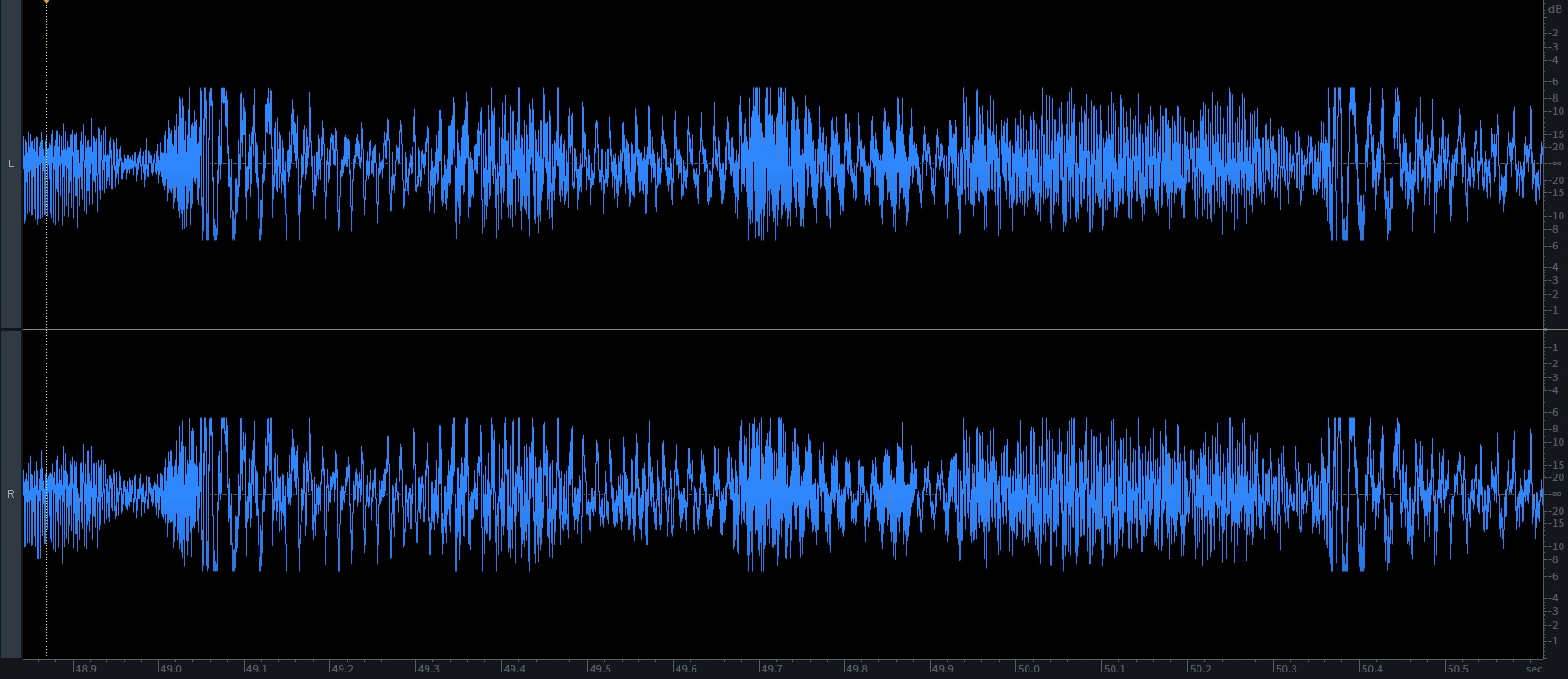Click the 49.7 mark on time ruler
This screenshot has width=1568, height=679.
[771, 669]
